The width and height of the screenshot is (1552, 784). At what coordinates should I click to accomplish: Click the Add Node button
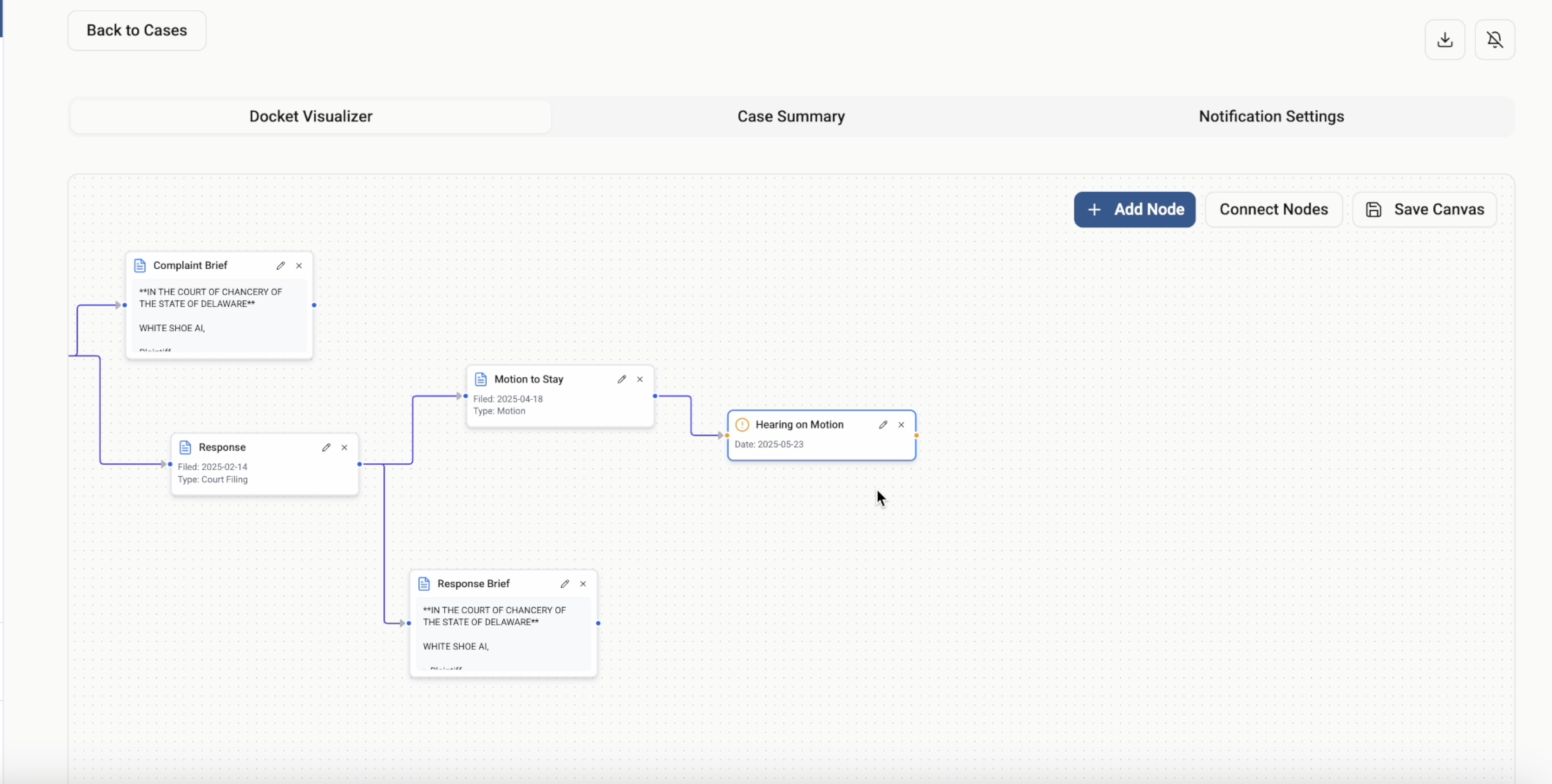click(1134, 209)
